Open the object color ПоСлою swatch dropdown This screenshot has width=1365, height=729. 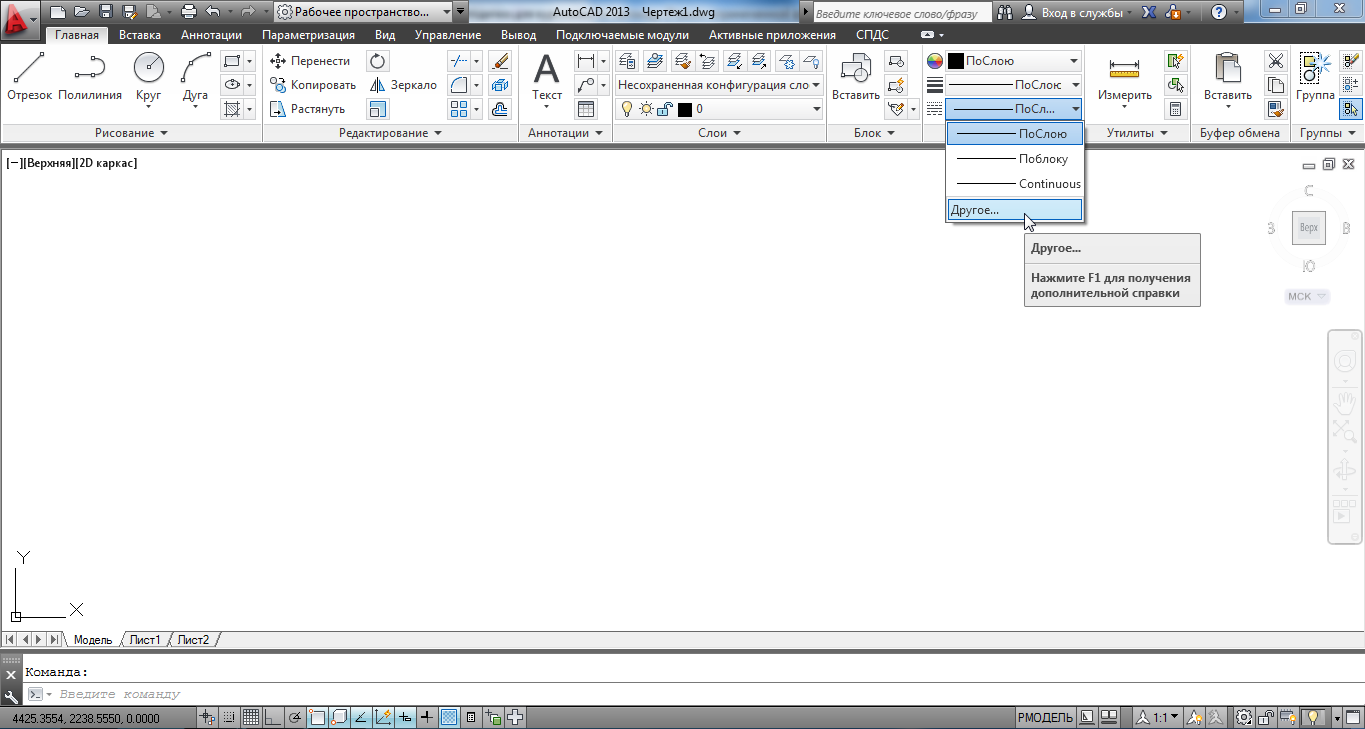(1014, 61)
